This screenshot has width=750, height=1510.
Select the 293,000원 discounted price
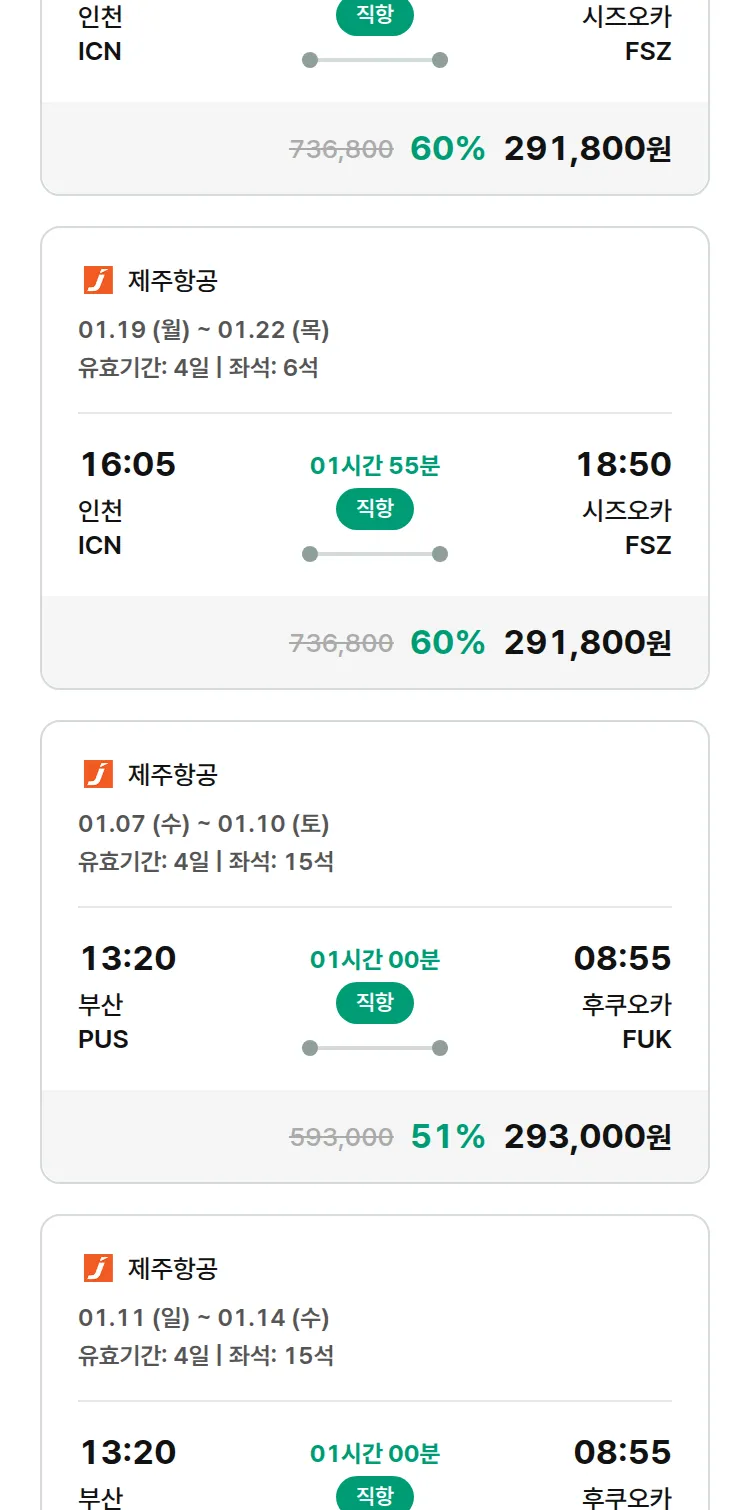587,1137
